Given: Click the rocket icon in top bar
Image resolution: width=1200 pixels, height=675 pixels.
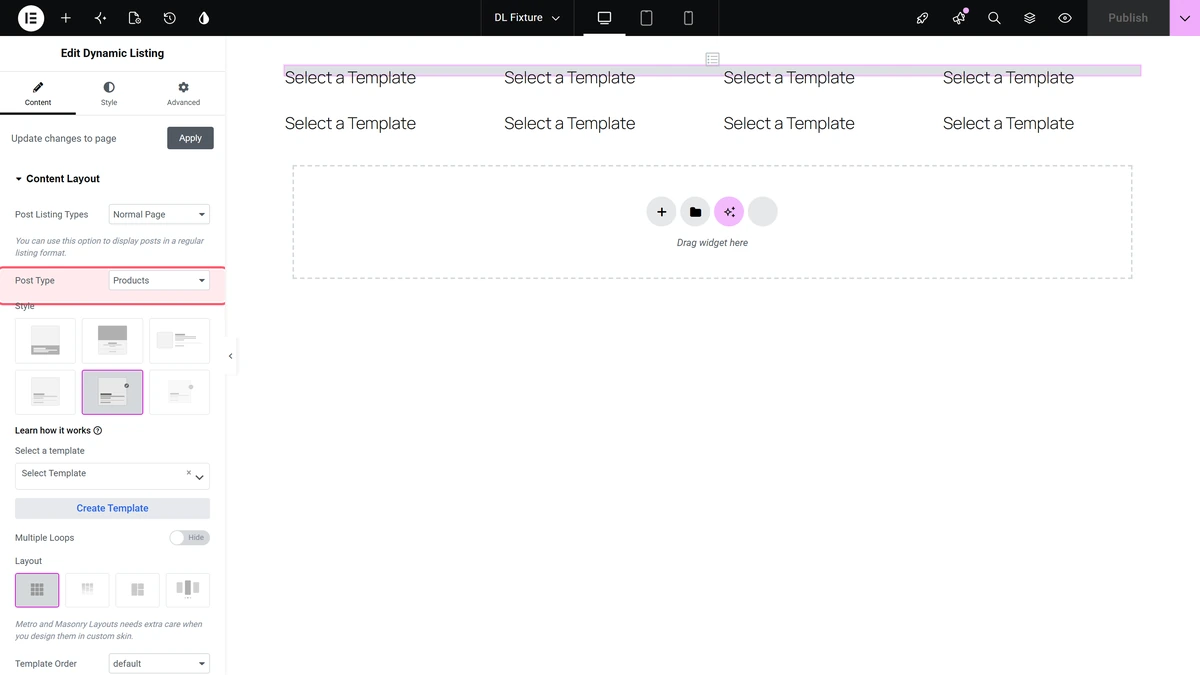Looking at the screenshot, I should pyautogui.click(x=923, y=18).
